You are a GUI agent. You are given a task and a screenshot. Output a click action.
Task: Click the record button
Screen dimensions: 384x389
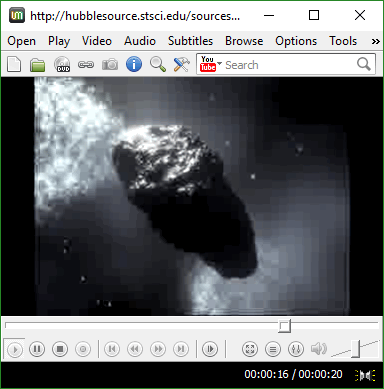coord(83,349)
